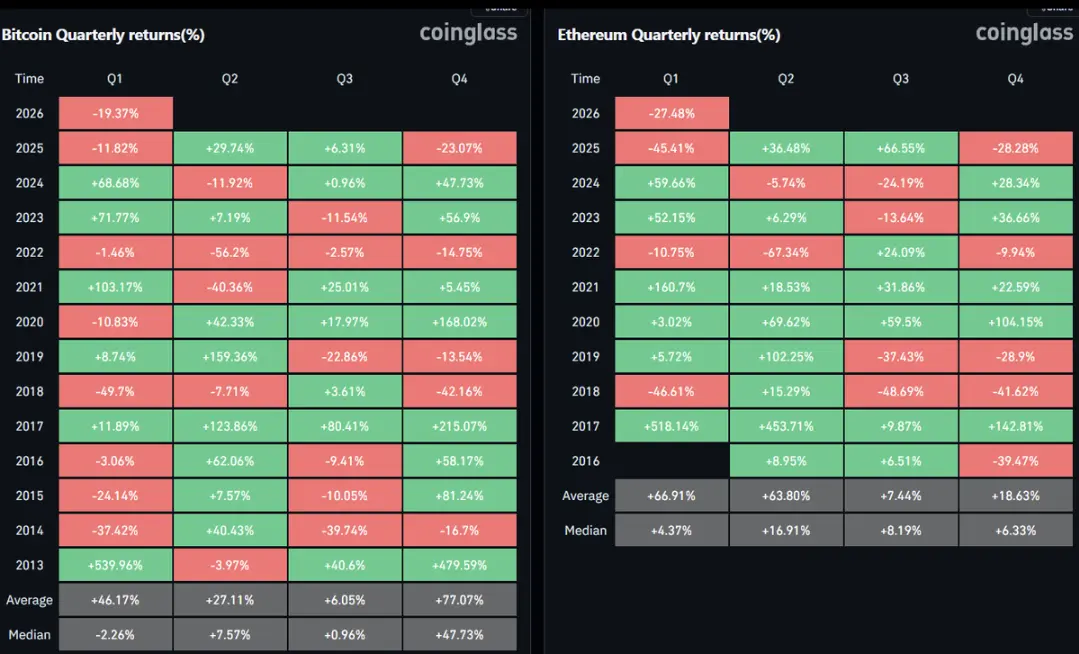The width and height of the screenshot is (1079, 654).
Task: Select Bitcoin 2020 Q4 cell +168.02%
Action: [459, 322]
